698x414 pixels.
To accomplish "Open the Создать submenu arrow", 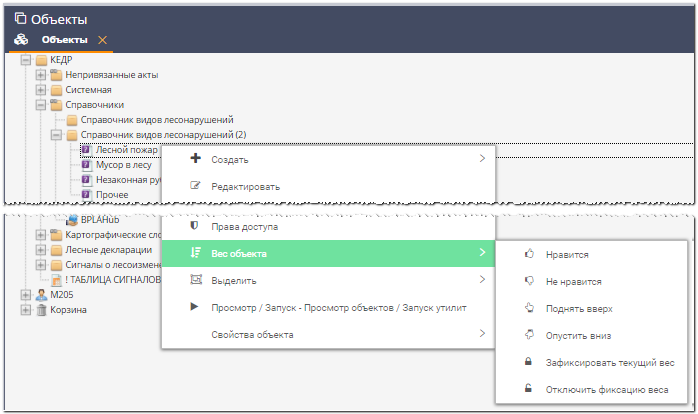I will [481, 159].
